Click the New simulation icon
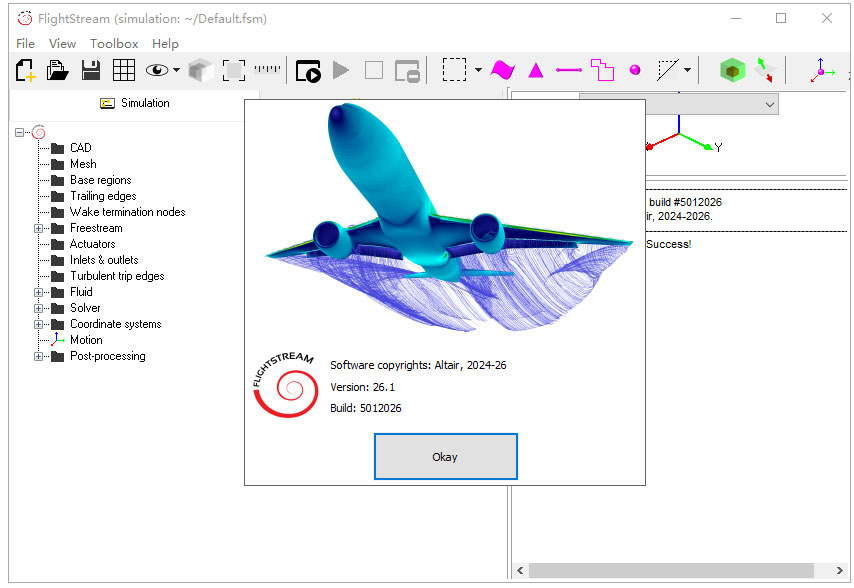 click(26, 70)
